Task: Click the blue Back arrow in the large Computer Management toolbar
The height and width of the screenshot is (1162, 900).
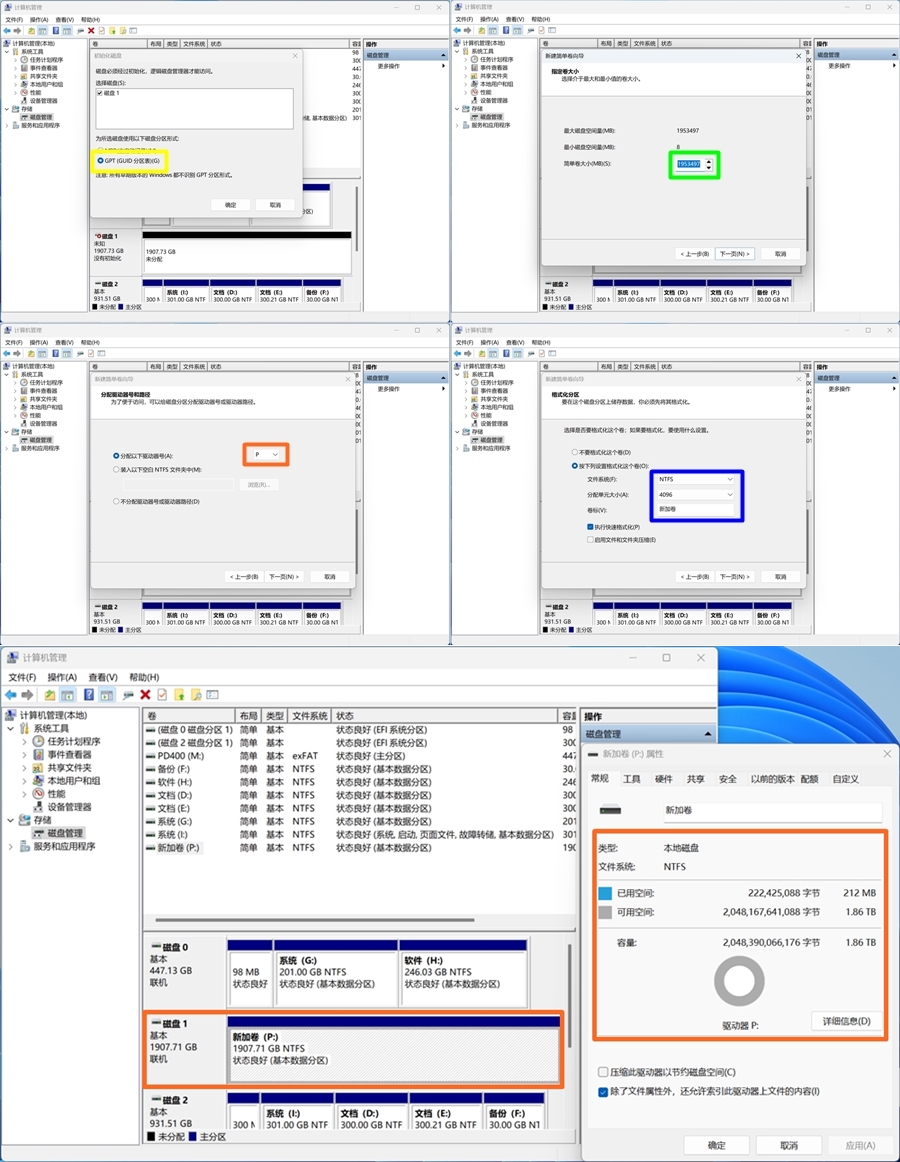Action: click(x=10, y=694)
